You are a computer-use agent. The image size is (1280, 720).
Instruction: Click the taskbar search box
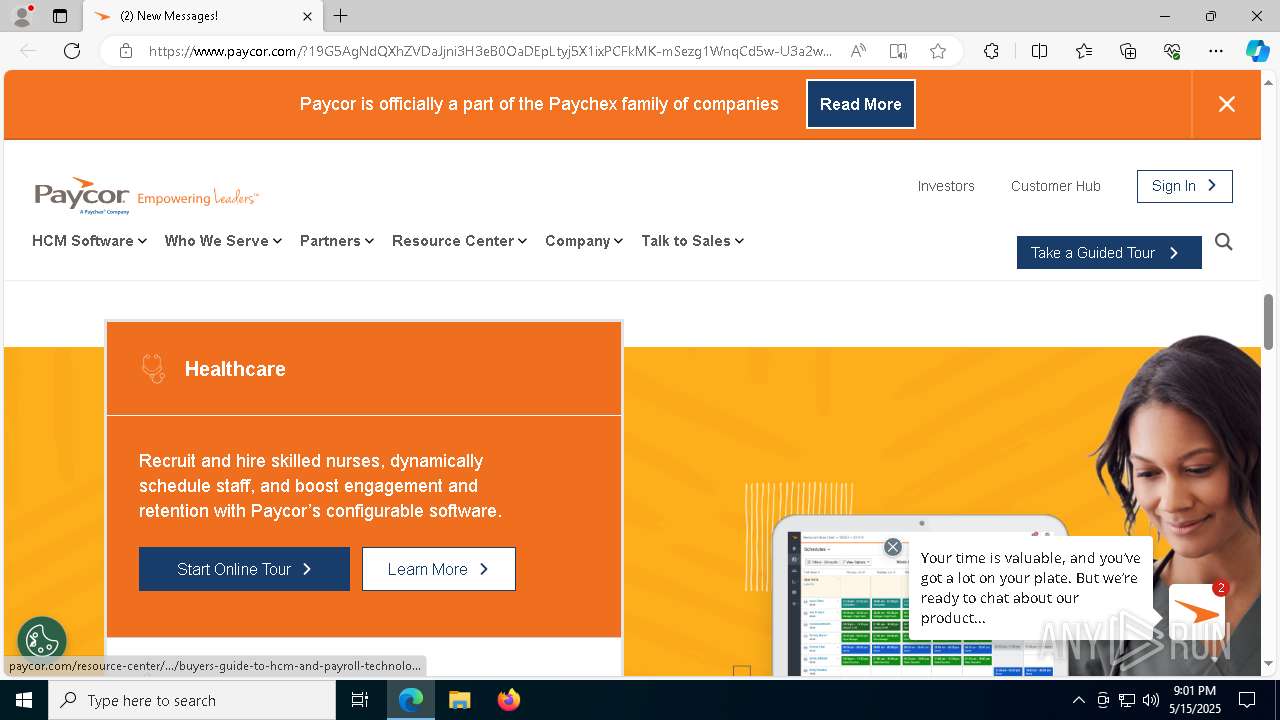click(x=192, y=700)
